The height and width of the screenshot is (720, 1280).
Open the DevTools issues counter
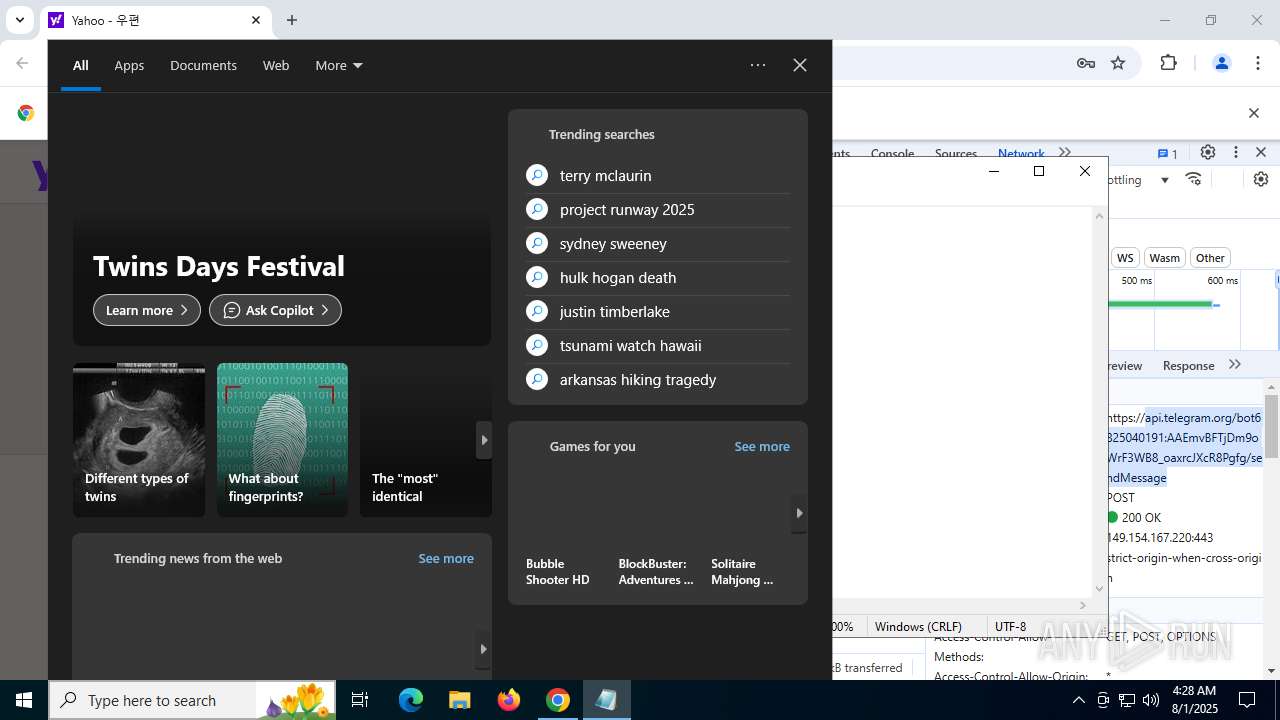[x=1168, y=153]
